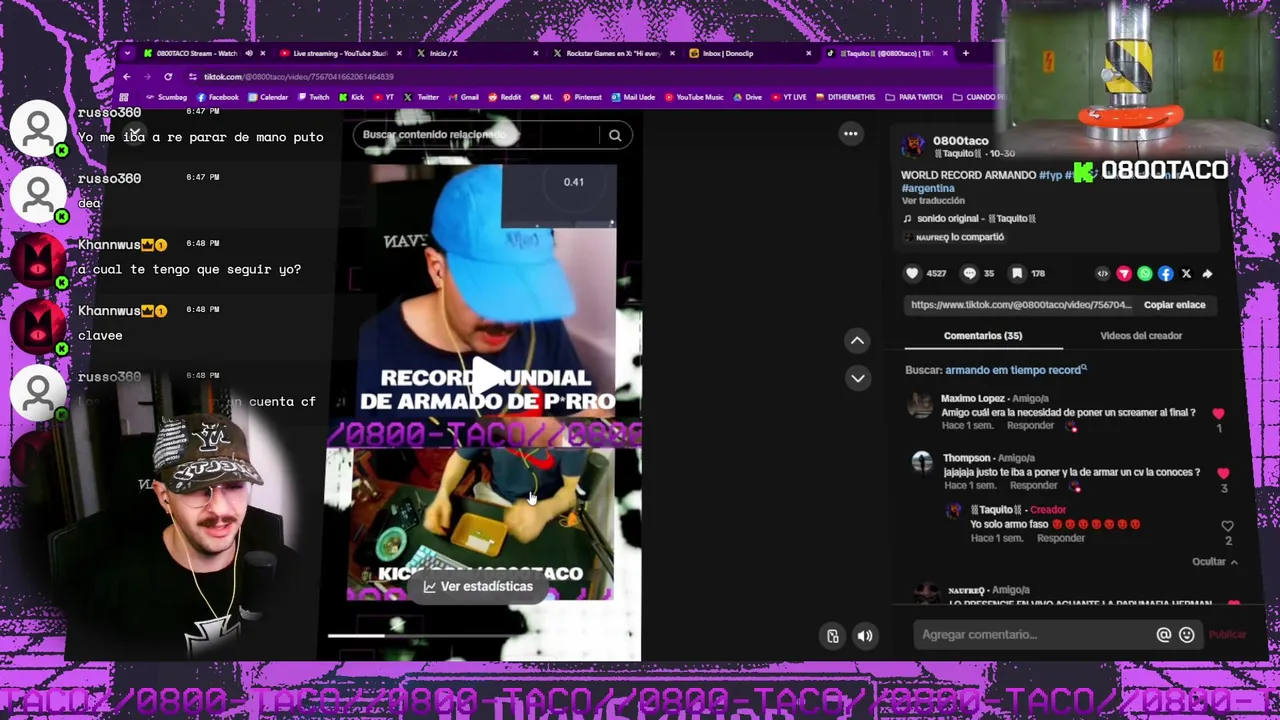Like the creator's reply 'Yo solo armo faso'
This screenshot has width=1280, height=720.
[x=1228, y=526]
